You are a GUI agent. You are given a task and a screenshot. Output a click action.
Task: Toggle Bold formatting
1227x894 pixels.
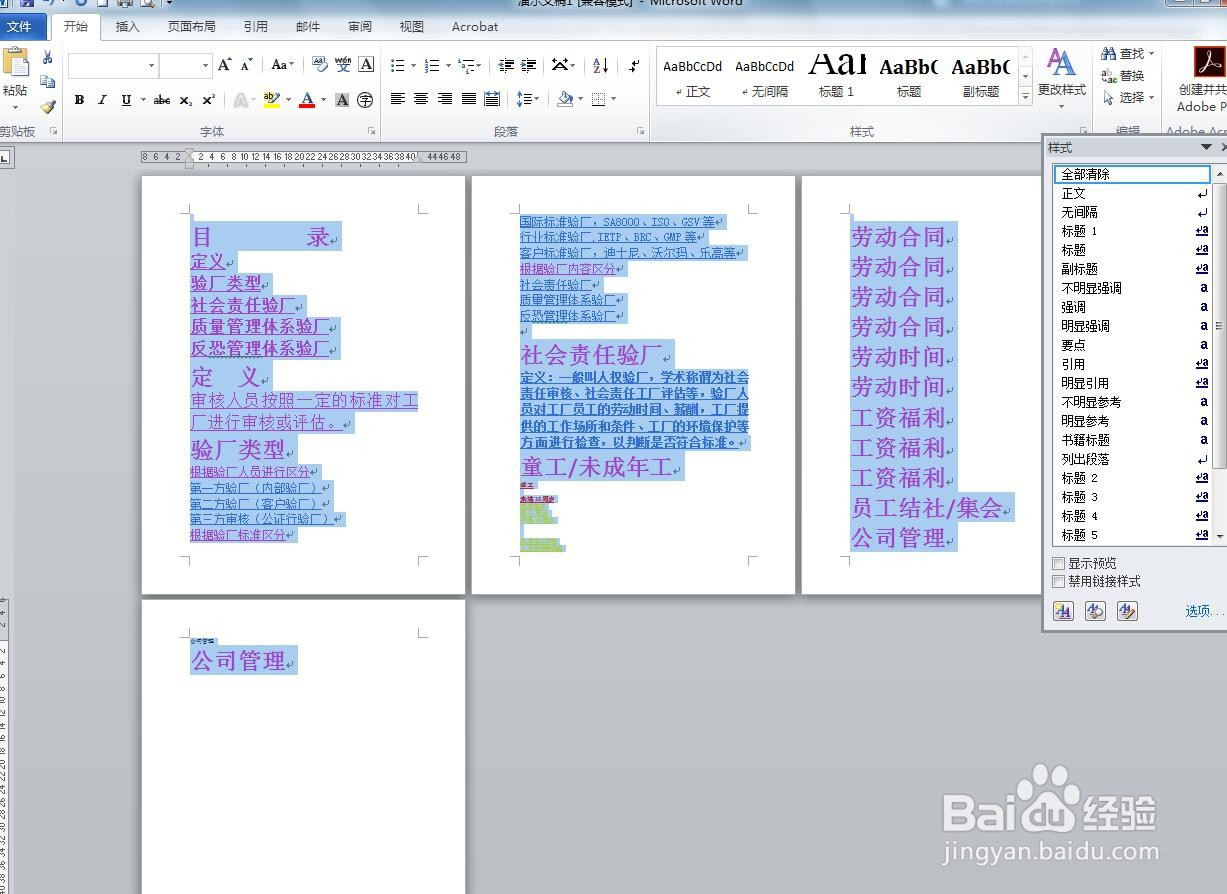click(x=79, y=100)
